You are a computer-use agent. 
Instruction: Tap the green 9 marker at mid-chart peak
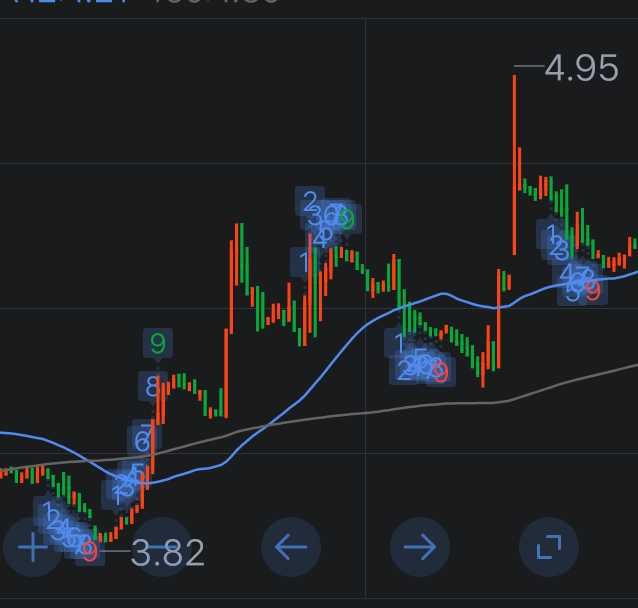[346, 218]
